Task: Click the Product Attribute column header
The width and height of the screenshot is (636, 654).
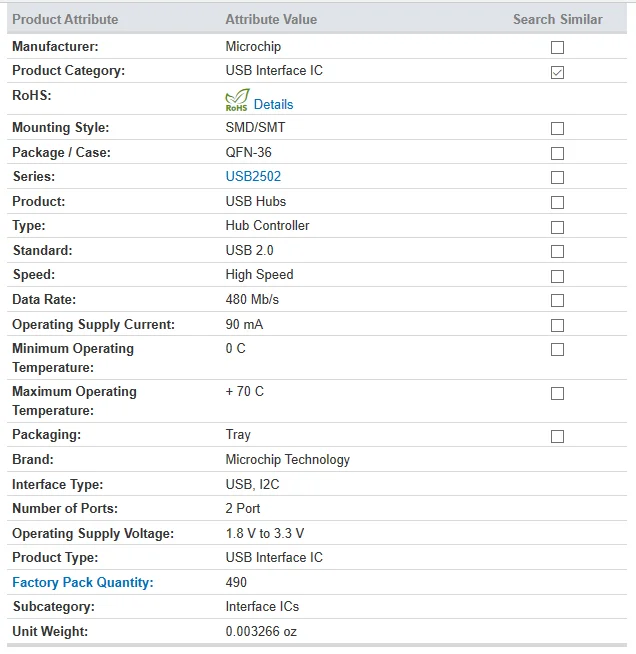Action: click(x=65, y=19)
